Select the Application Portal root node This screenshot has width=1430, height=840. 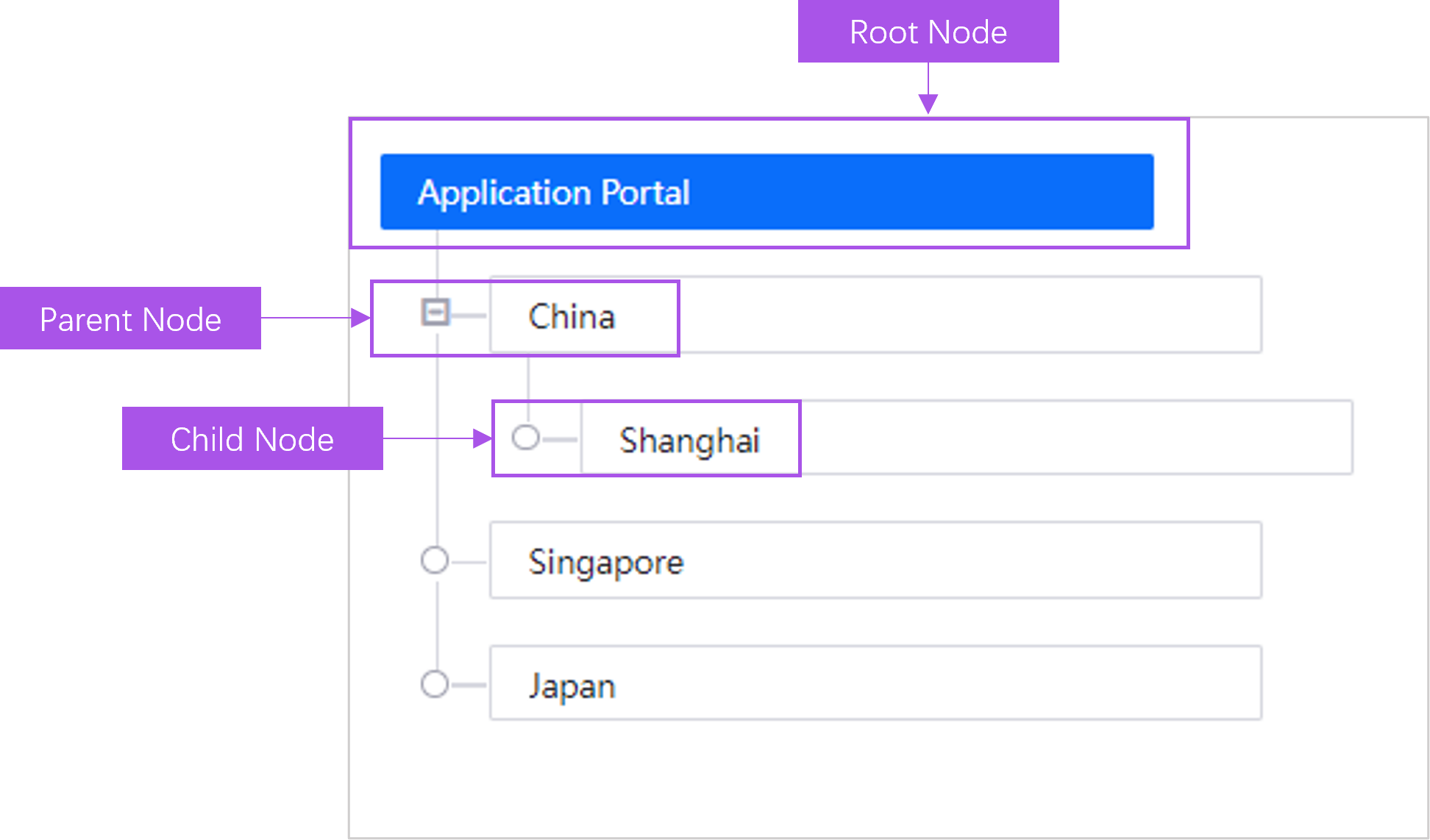click(766, 192)
